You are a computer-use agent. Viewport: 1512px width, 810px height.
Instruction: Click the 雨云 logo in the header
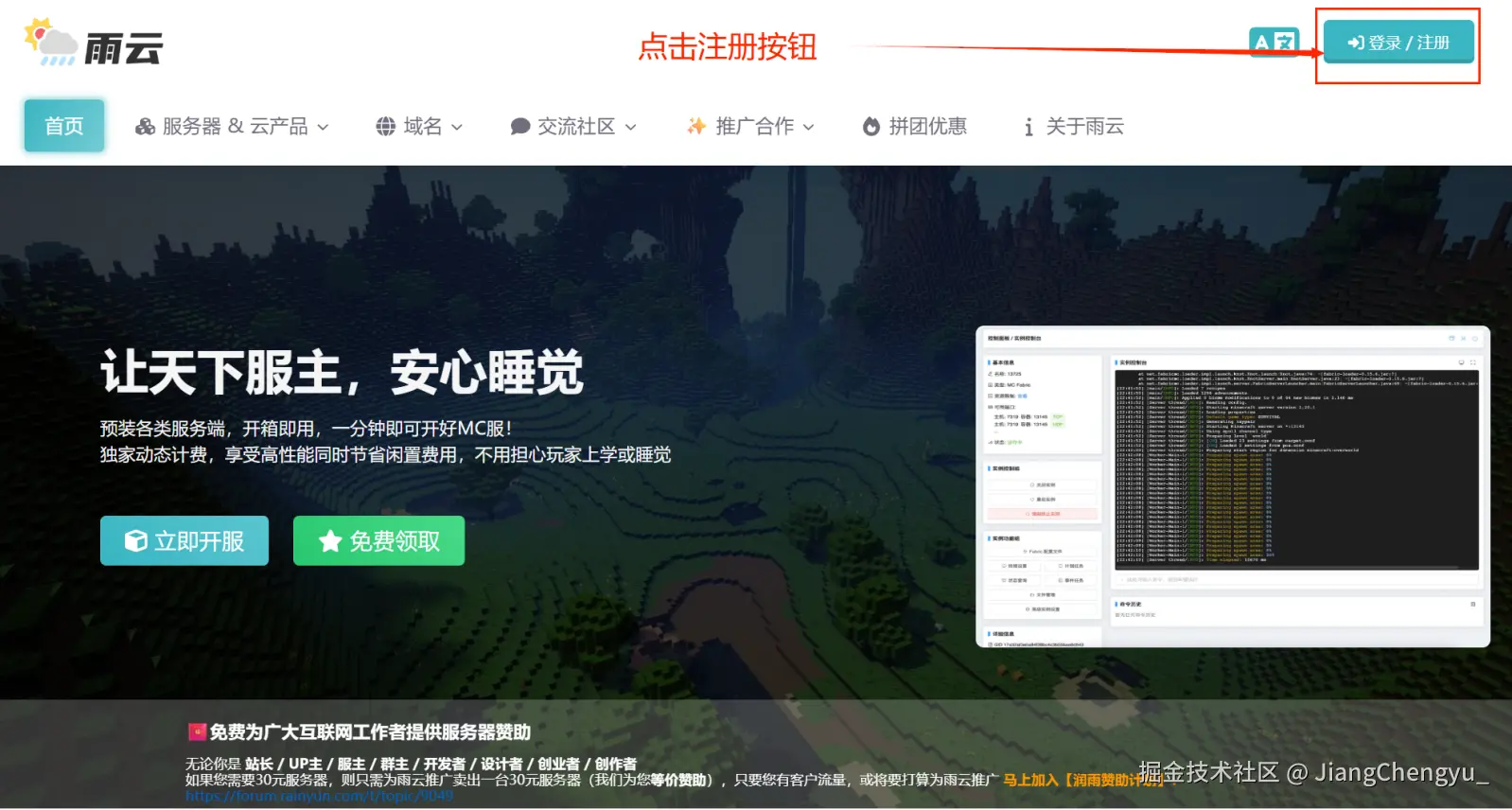[94, 44]
